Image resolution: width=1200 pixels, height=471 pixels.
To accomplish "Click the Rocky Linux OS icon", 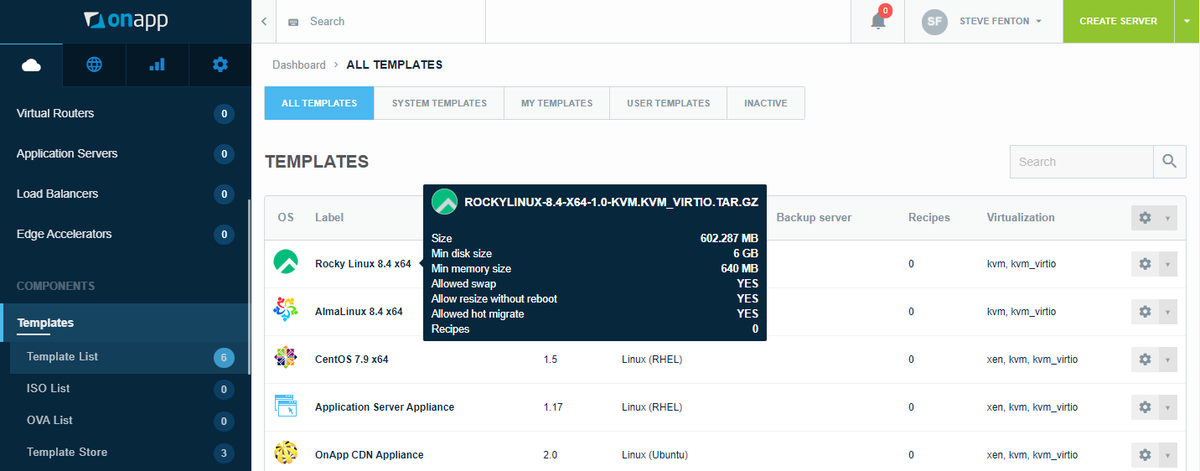I will point(285,262).
